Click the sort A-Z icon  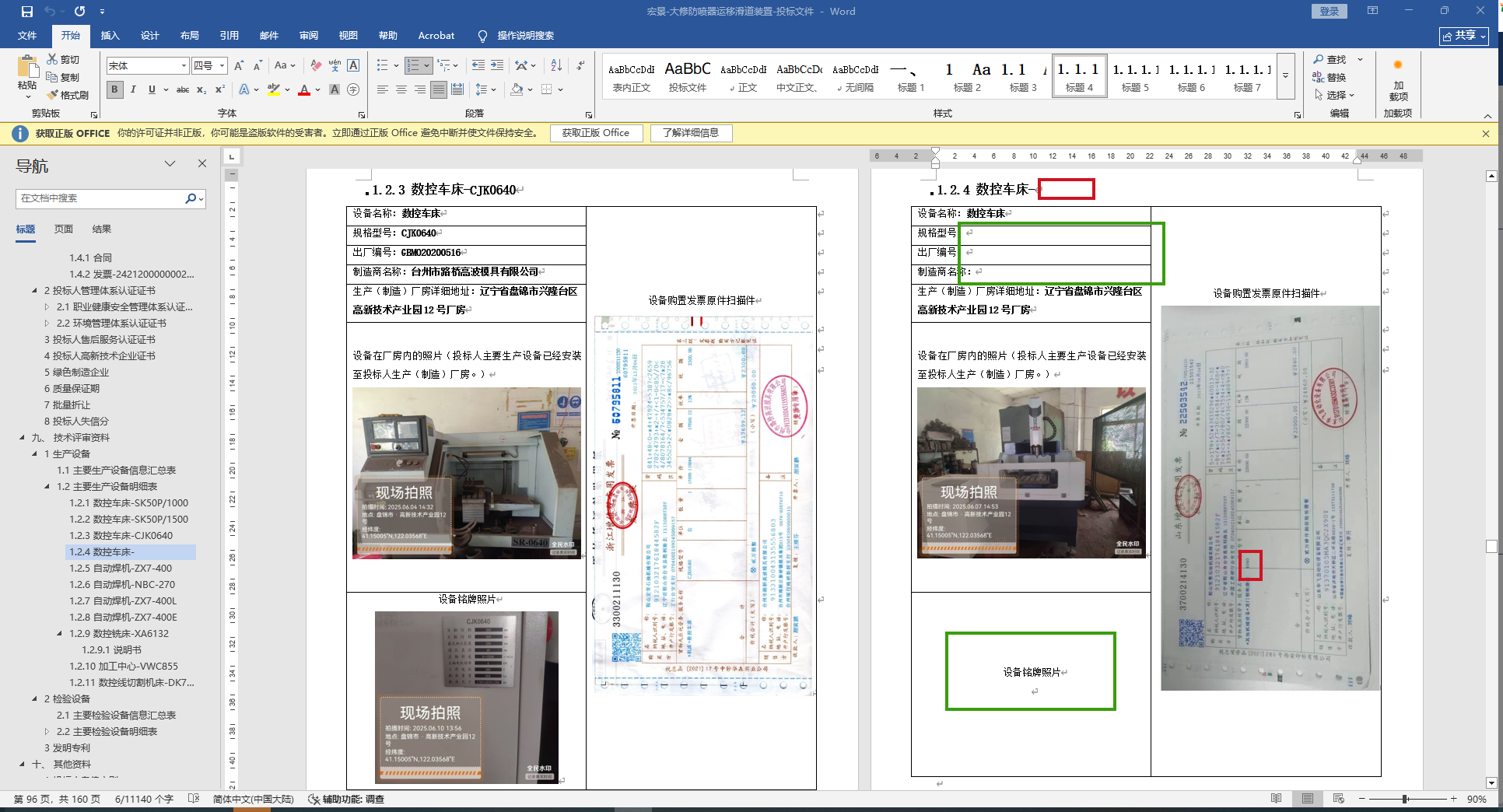coord(556,65)
